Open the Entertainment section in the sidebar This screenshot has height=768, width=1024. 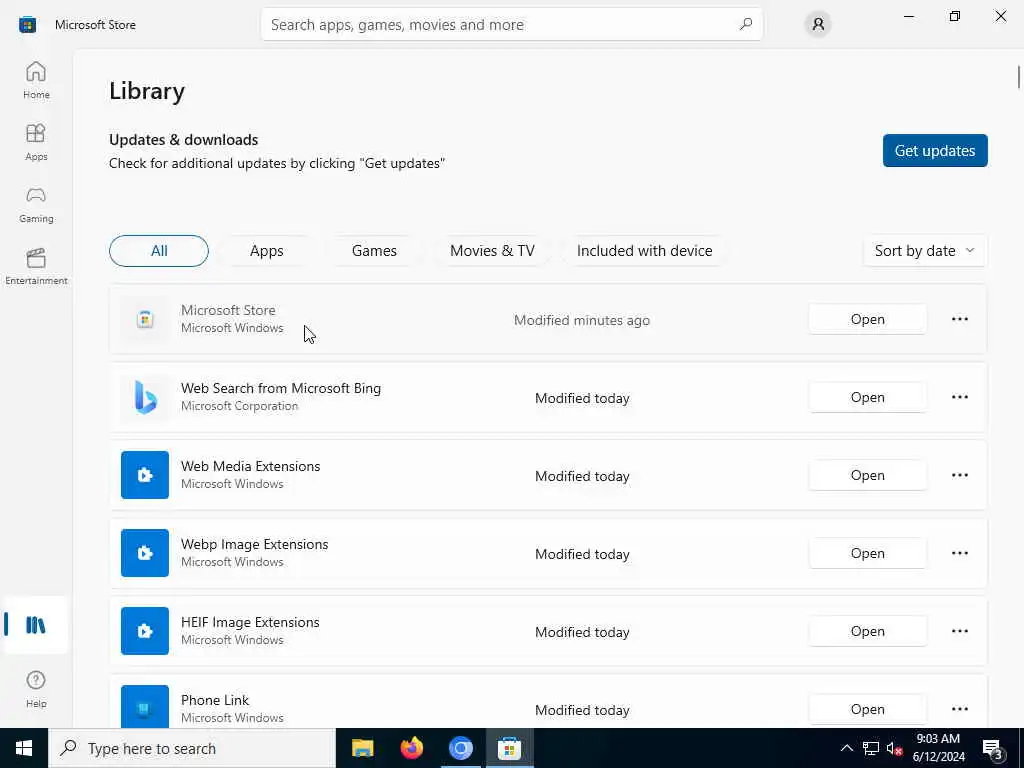pos(36,266)
